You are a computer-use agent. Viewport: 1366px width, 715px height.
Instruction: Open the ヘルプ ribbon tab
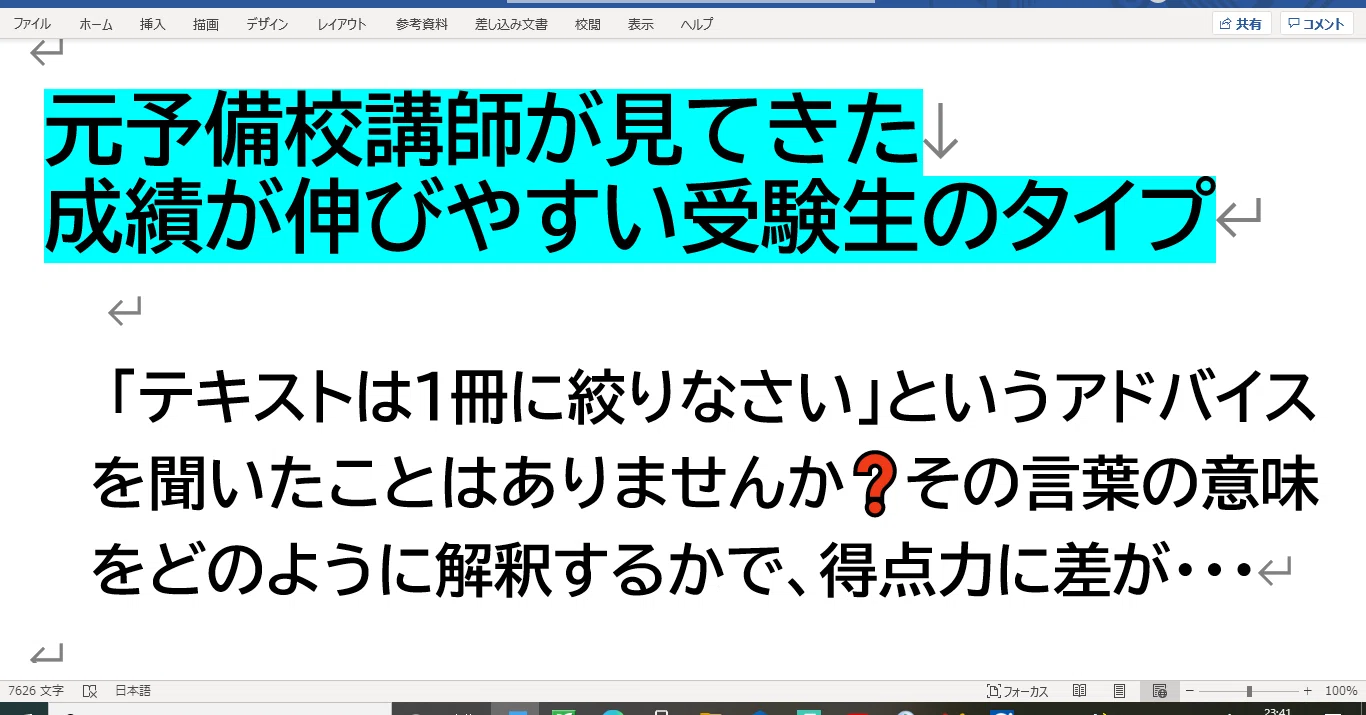point(697,24)
